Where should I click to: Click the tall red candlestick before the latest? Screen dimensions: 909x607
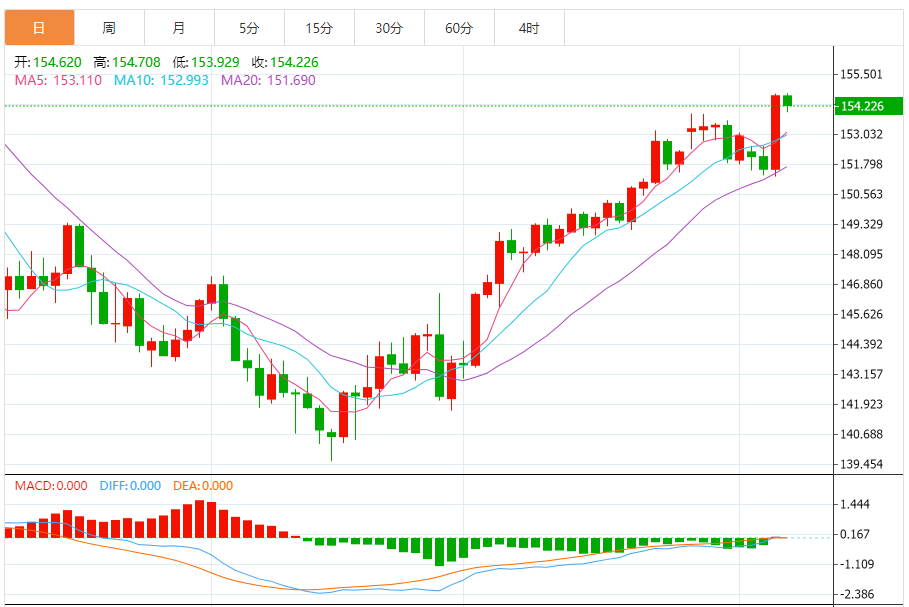click(775, 132)
